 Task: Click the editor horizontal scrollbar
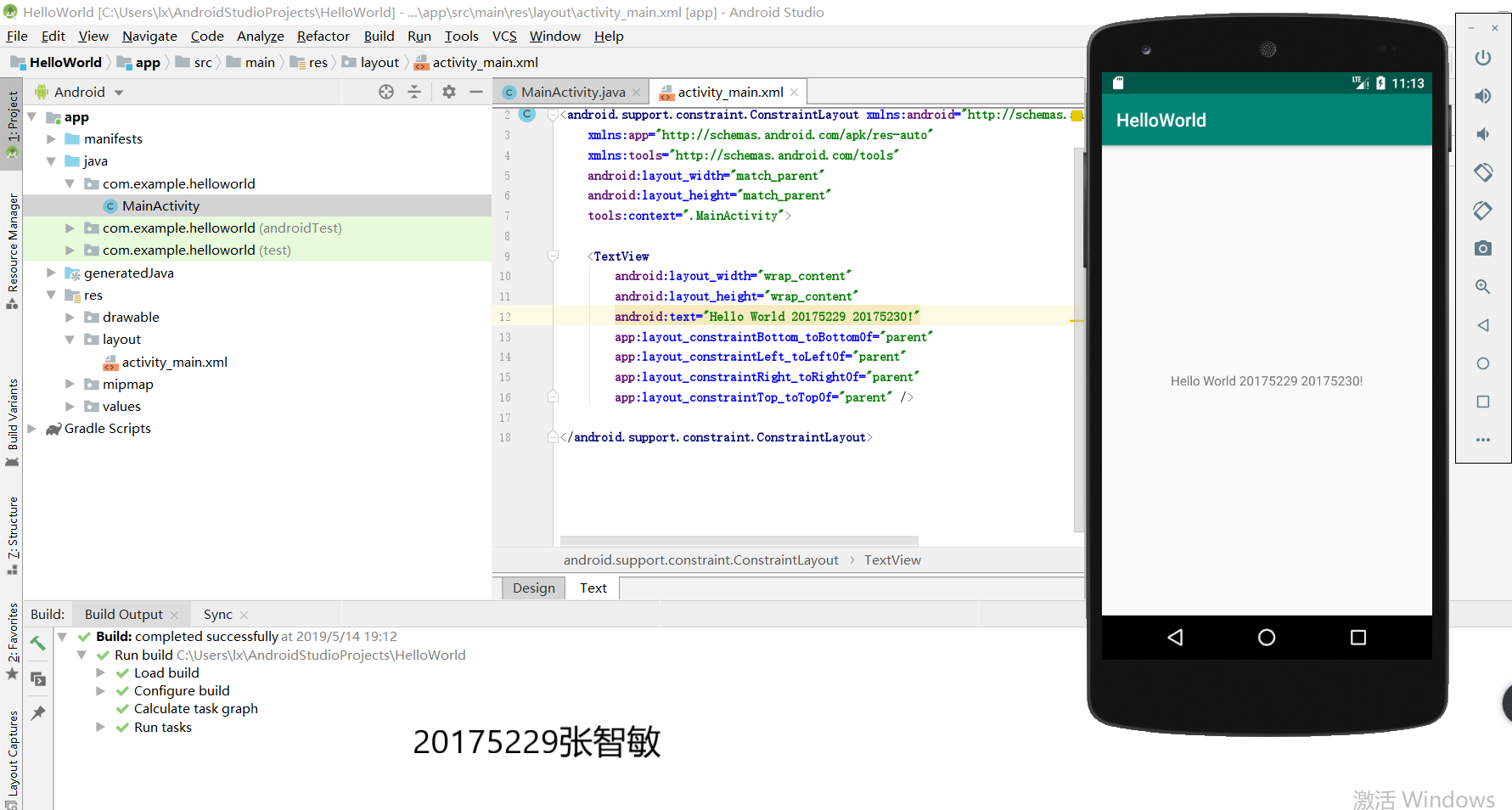[739, 540]
